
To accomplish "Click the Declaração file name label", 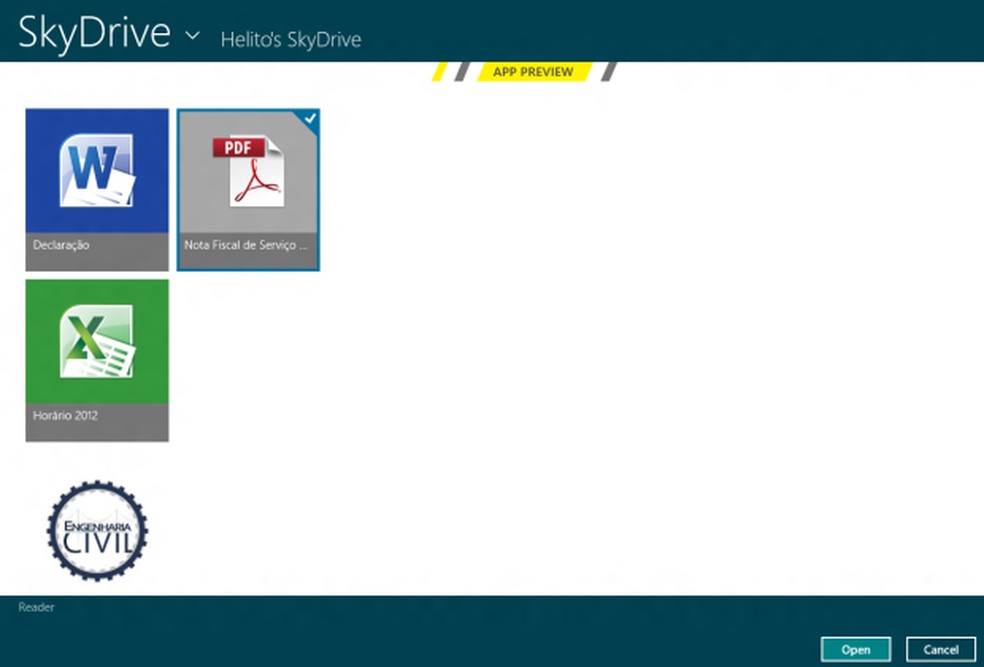I will [61, 245].
